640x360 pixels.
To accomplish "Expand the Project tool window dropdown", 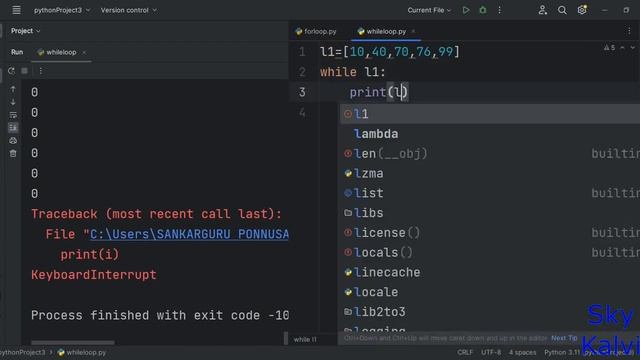I will [25, 31].
